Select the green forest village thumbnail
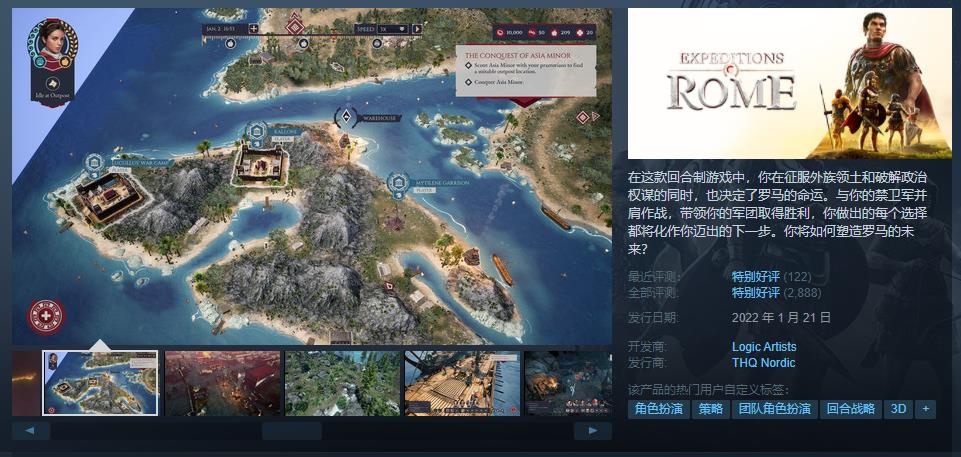 343,383
